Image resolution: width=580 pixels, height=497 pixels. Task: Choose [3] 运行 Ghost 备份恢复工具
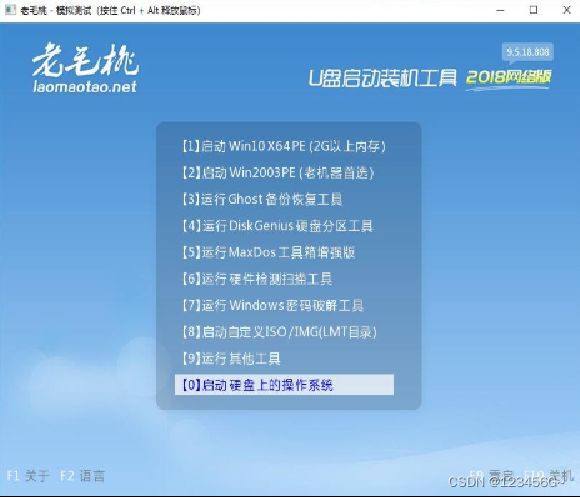[262, 200]
